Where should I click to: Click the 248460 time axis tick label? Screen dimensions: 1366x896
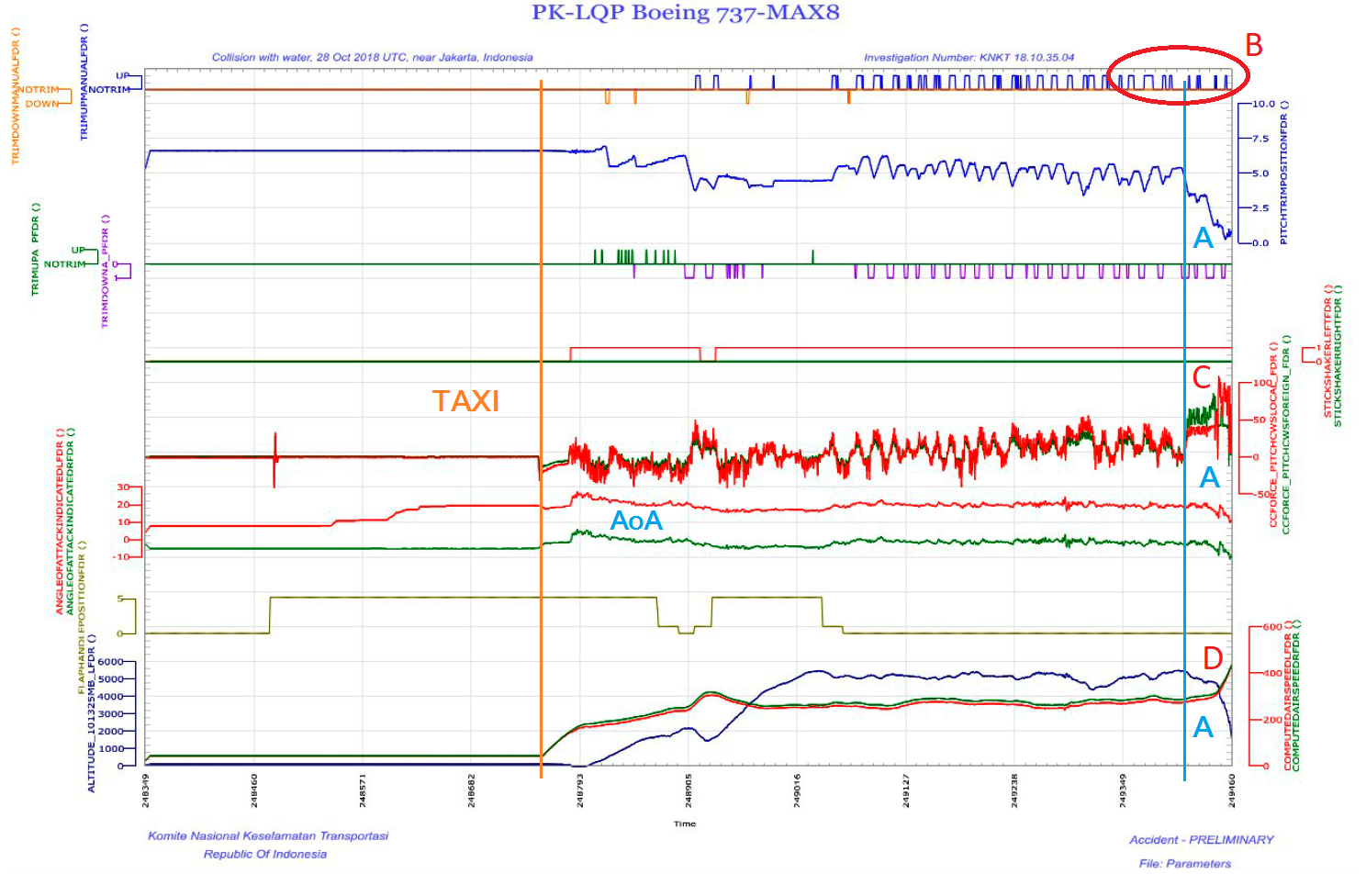pos(254,790)
